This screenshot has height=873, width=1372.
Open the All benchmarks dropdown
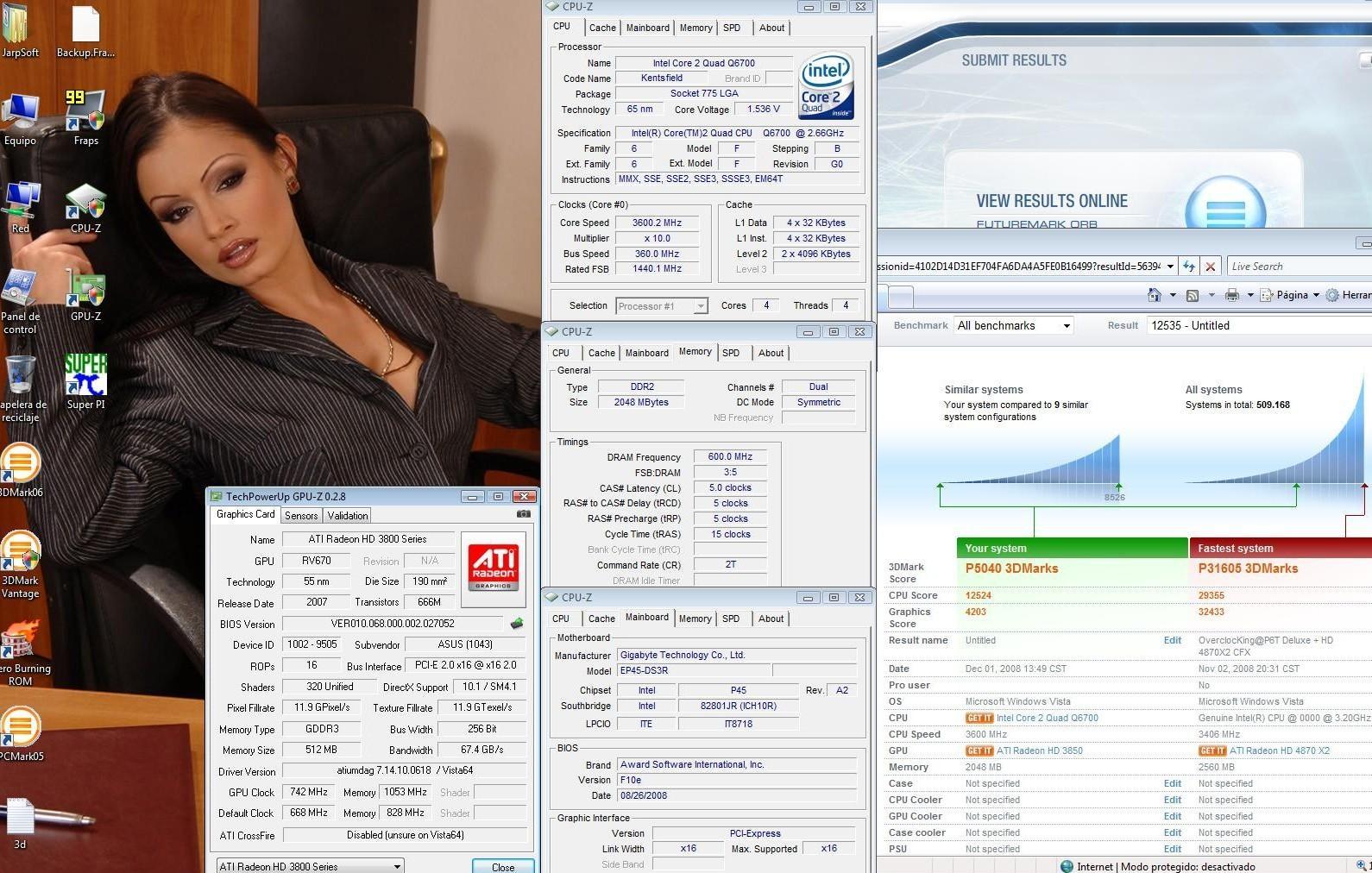point(1013,325)
